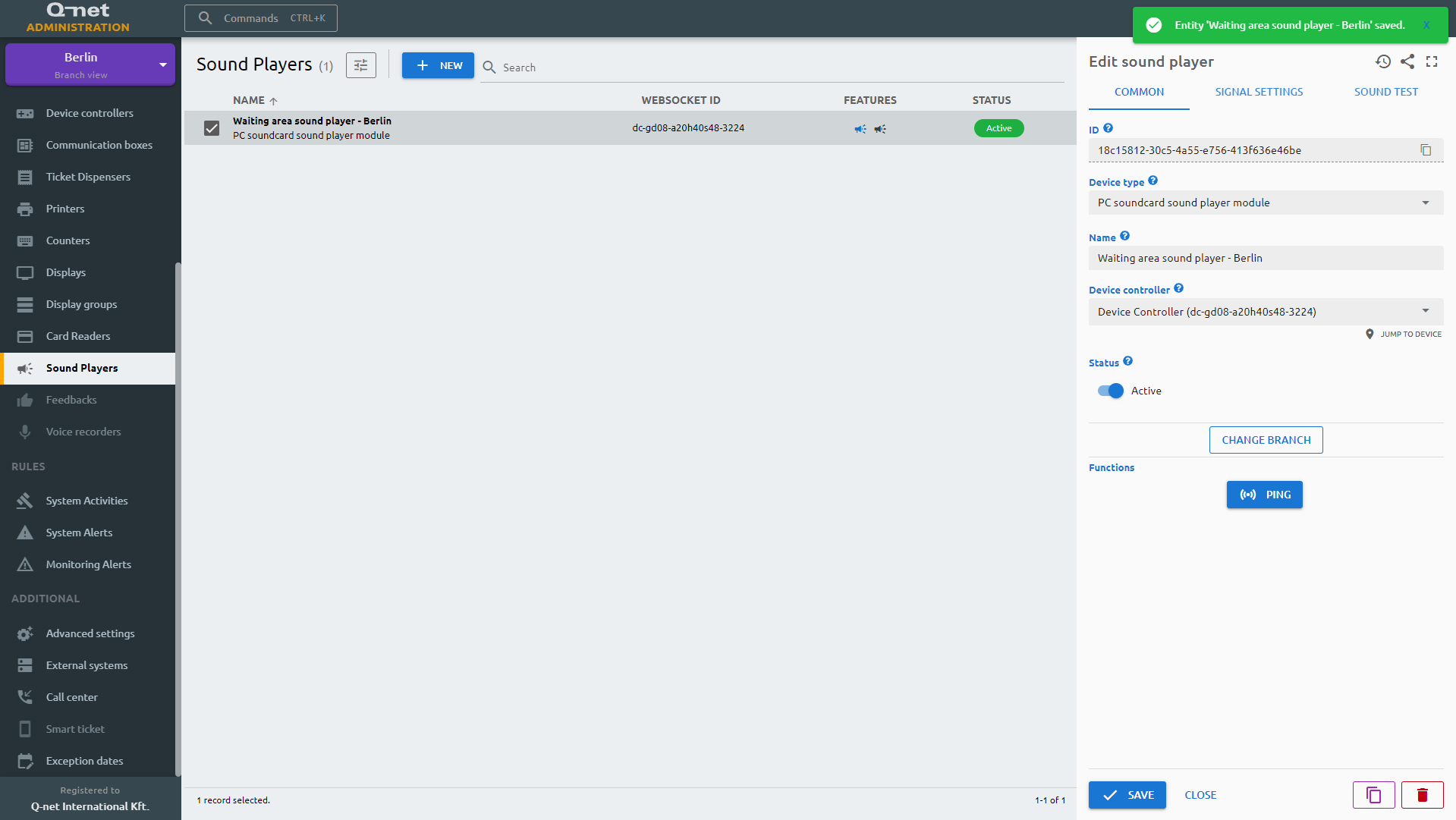Viewport: 1456px width, 820px height.
Task: Open System Alerts rules
Action: coord(89,533)
